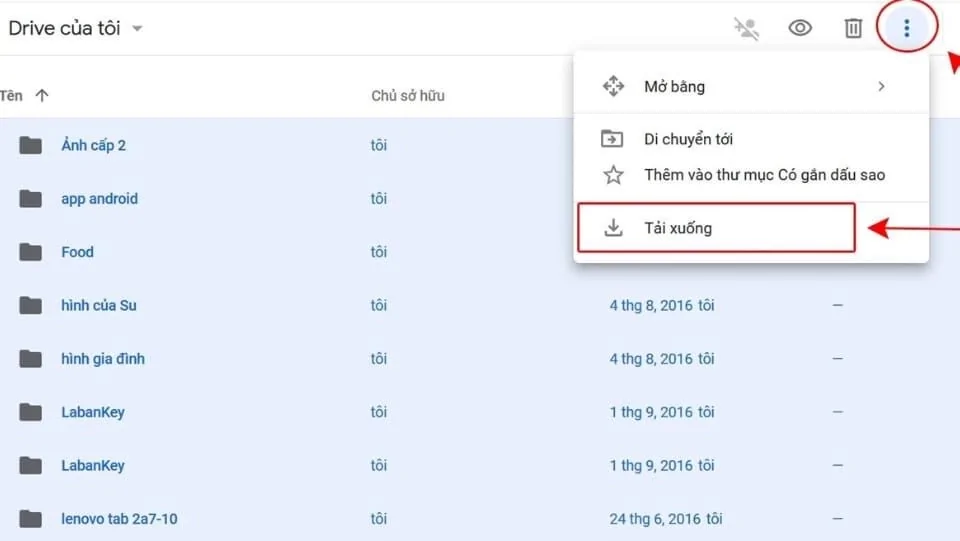This screenshot has width=960, height=541.
Task: Click the folder icon beside Food
Action: 30,252
